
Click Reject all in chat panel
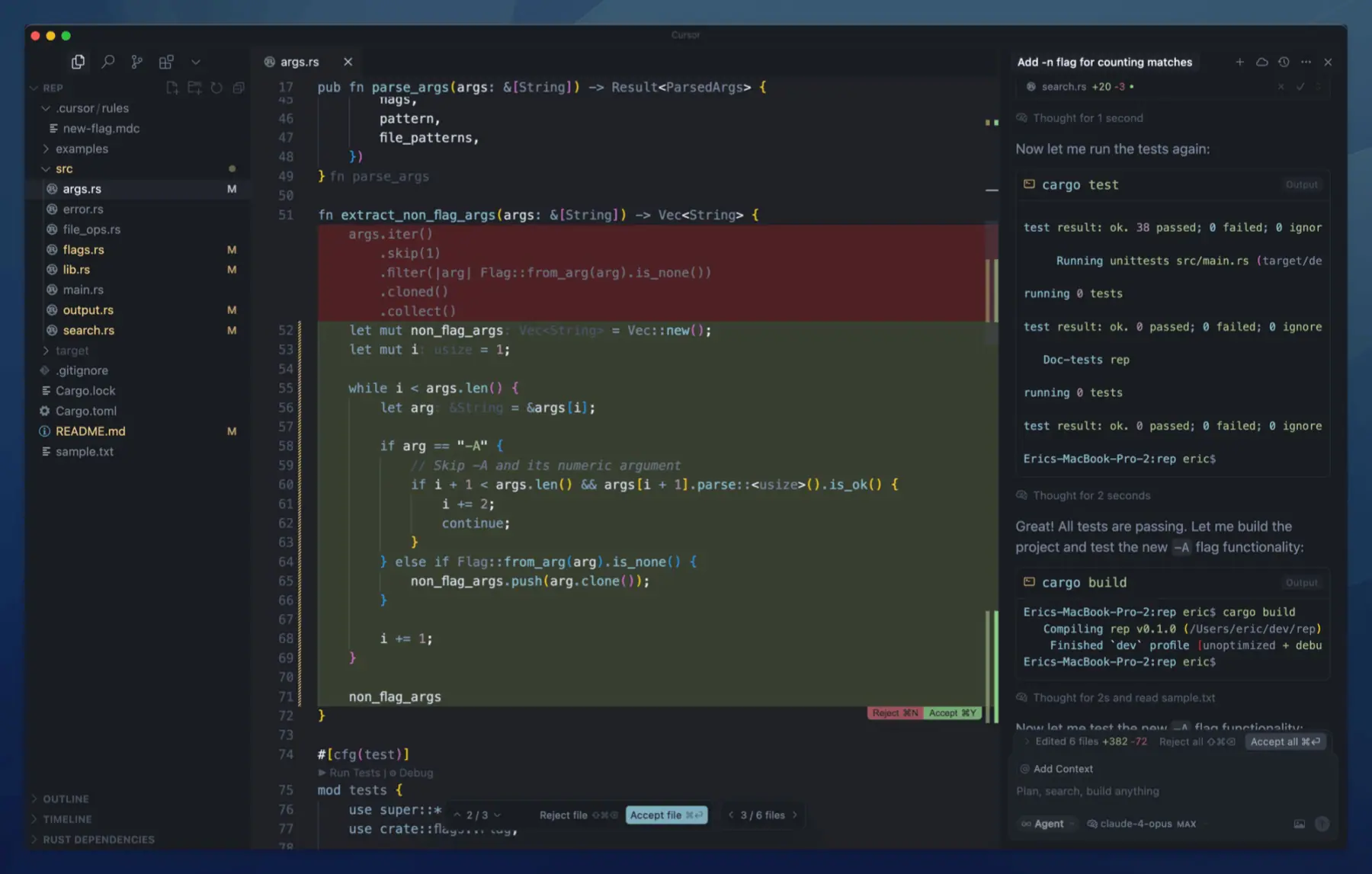point(1197,741)
